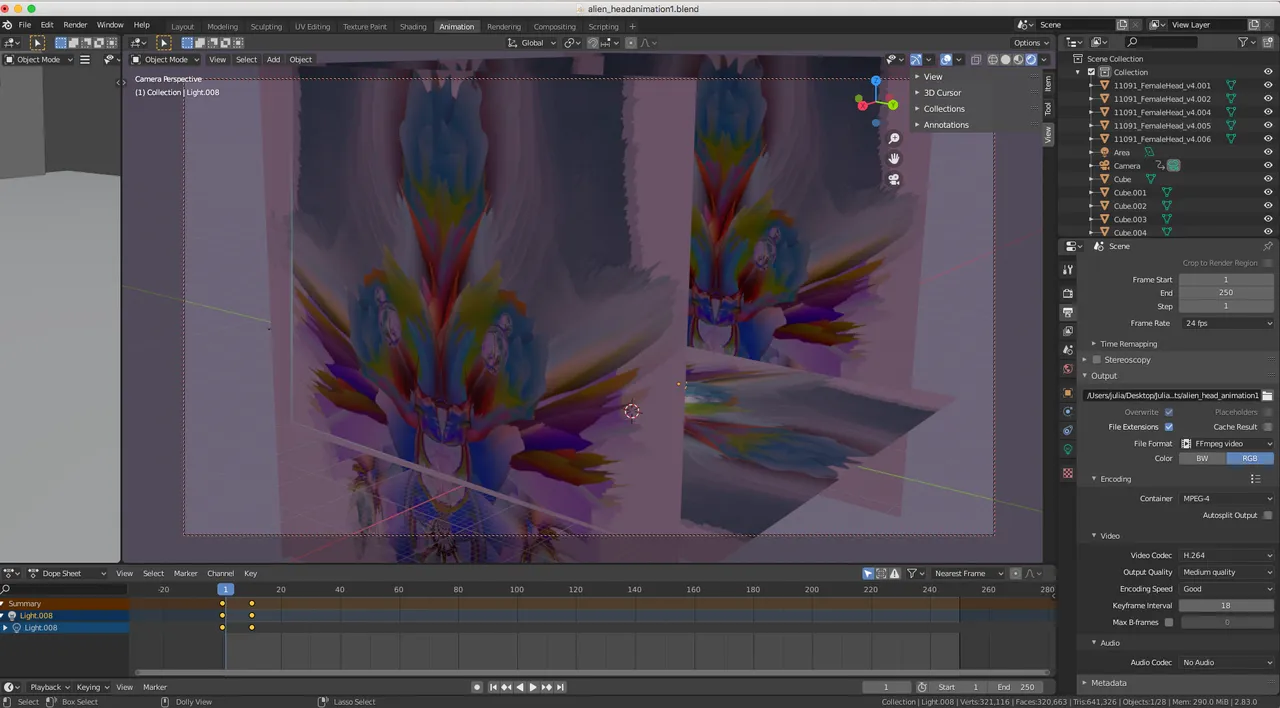This screenshot has width=1280, height=708.
Task: Enable the Stereoscopy checkbox
Action: [x=1096, y=359]
